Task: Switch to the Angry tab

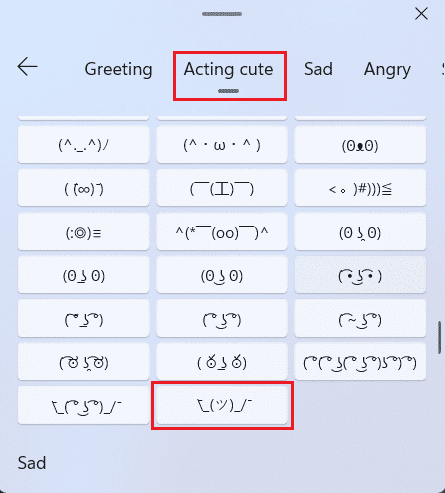Action: (387, 69)
